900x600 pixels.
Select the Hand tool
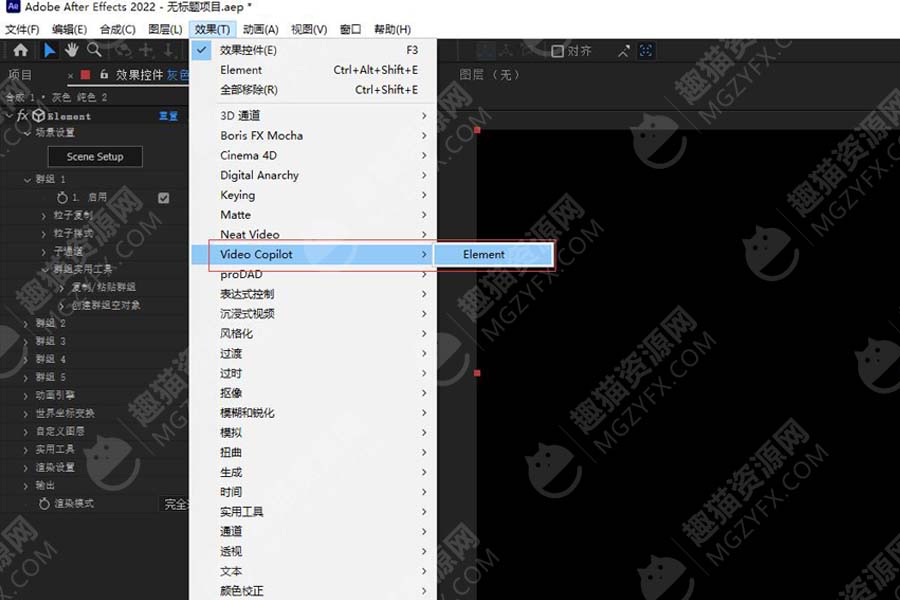pos(71,51)
